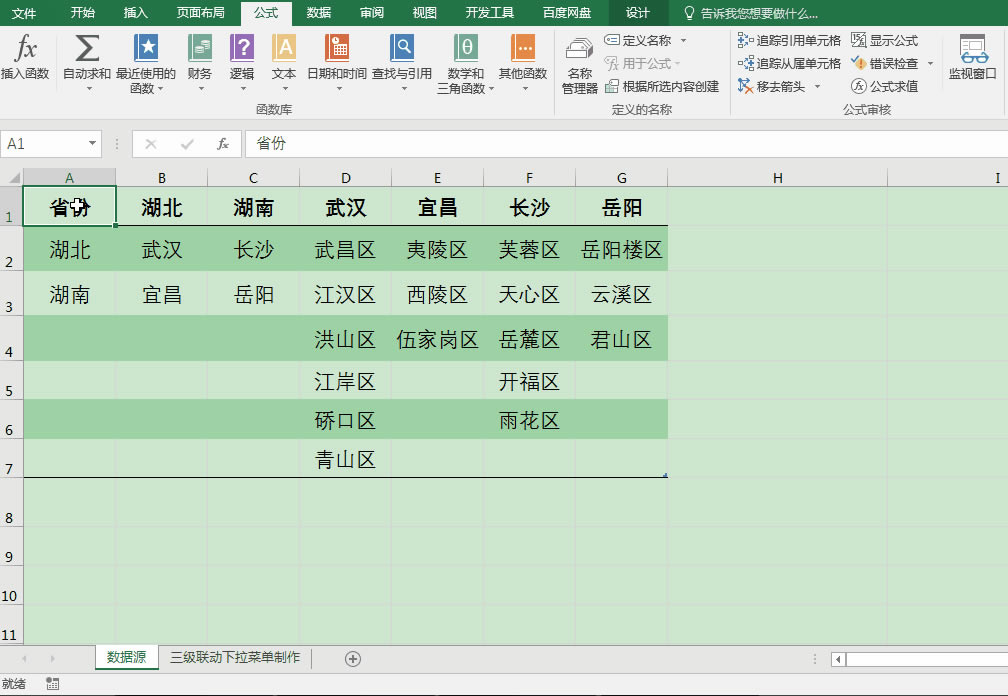Select cell containing 雨花区
Viewport: 1008px width, 696px height.
pyautogui.click(x=529, y=420)
